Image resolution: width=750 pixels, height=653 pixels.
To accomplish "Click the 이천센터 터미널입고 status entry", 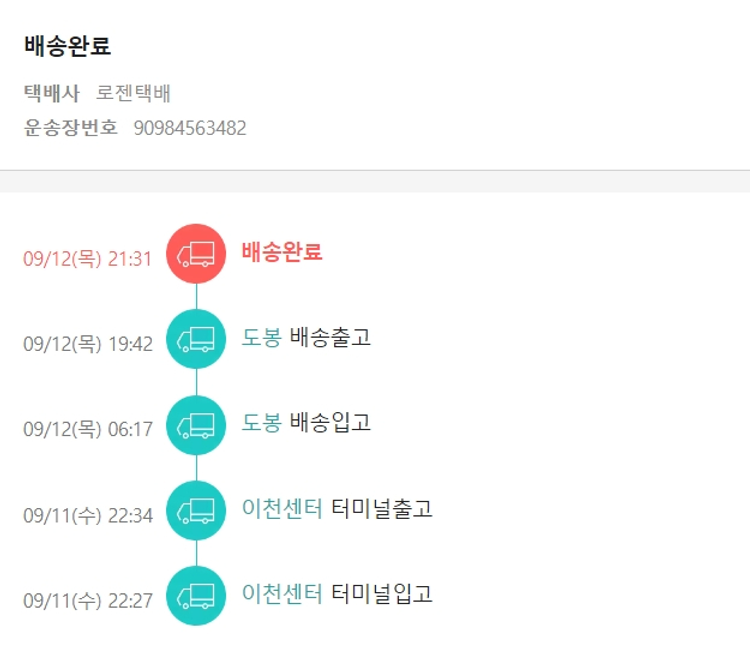I will click(337, 594).
